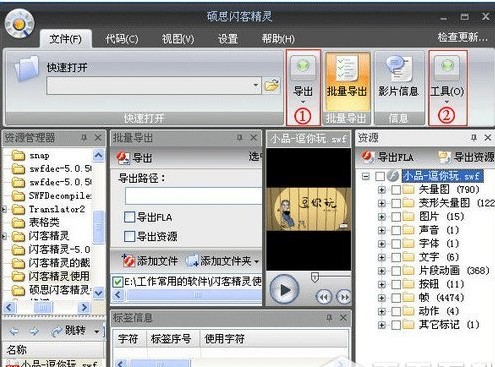Close the 批量导出 panel
495x367 pixels.
coord(254,138)
